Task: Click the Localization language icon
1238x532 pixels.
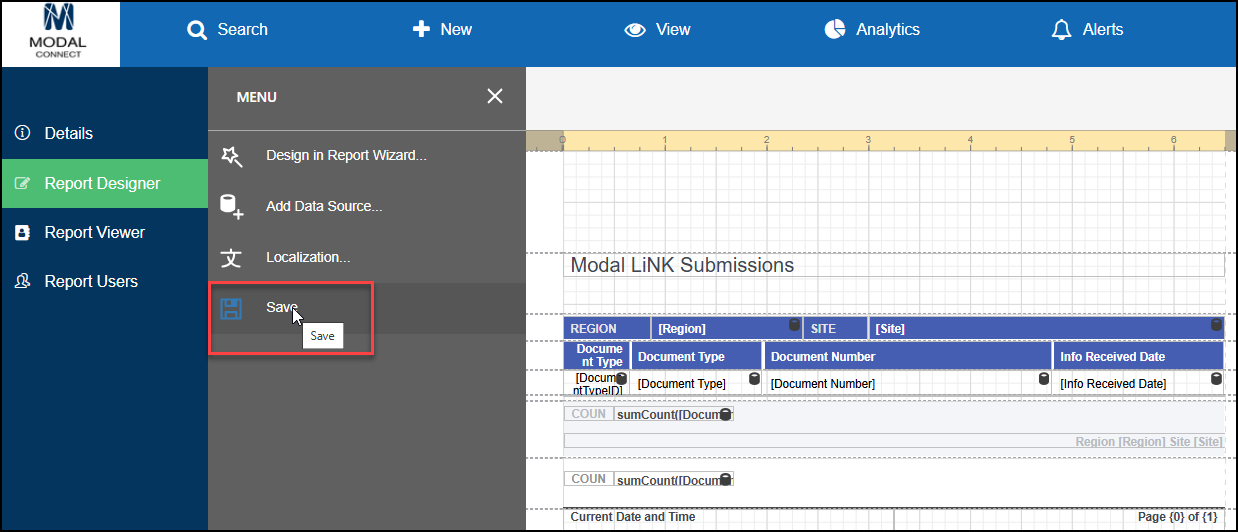Action: [231, 258]
